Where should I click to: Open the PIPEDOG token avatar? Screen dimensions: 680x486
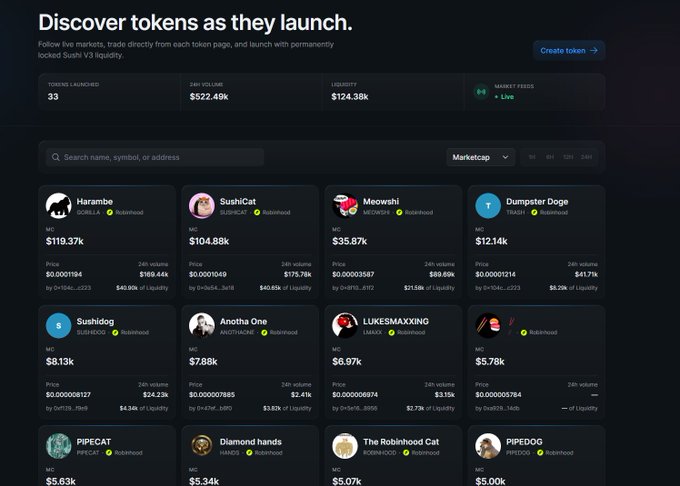pos(488,446)
